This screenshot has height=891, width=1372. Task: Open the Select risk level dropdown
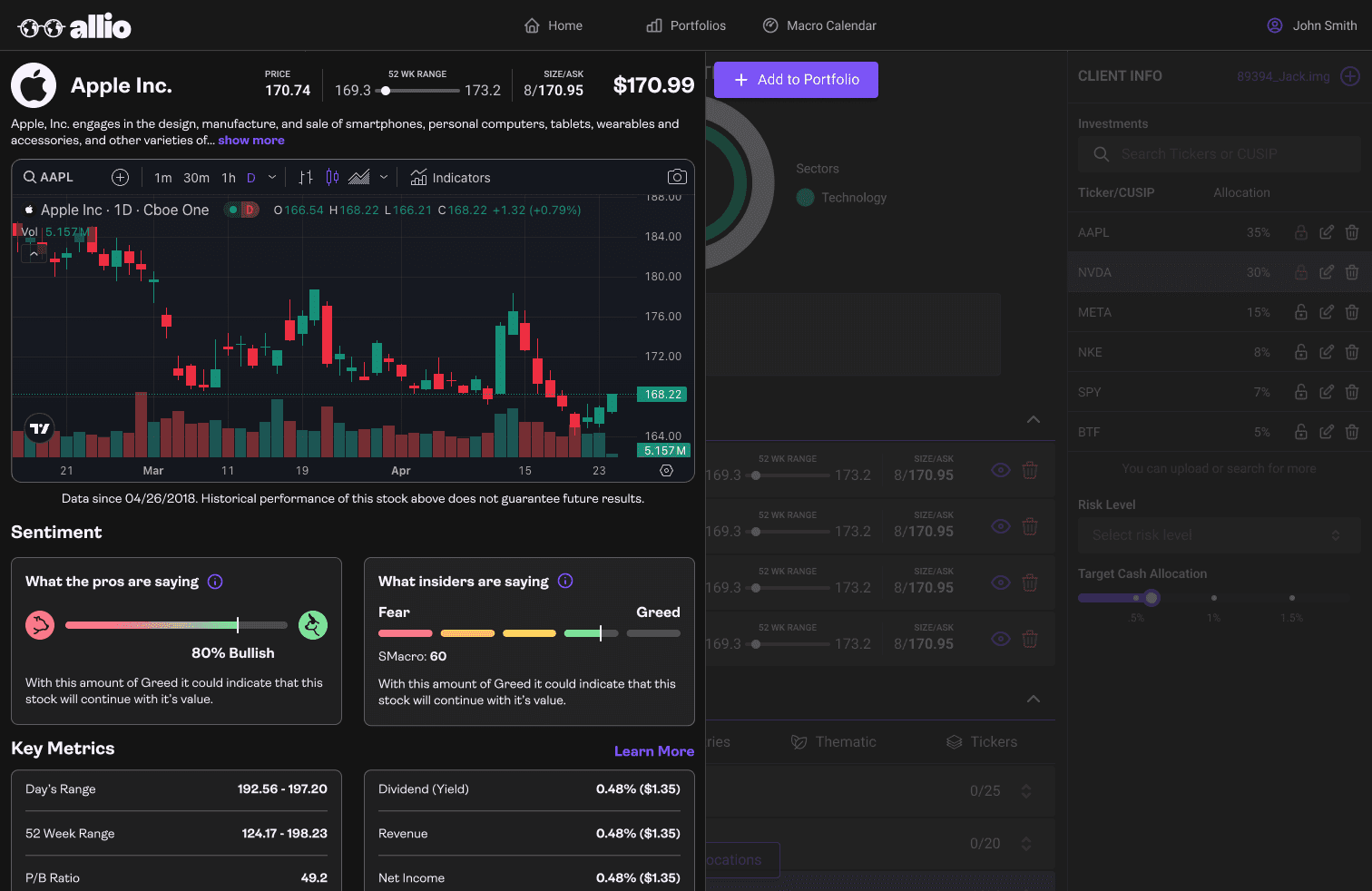pos(1219,535)
